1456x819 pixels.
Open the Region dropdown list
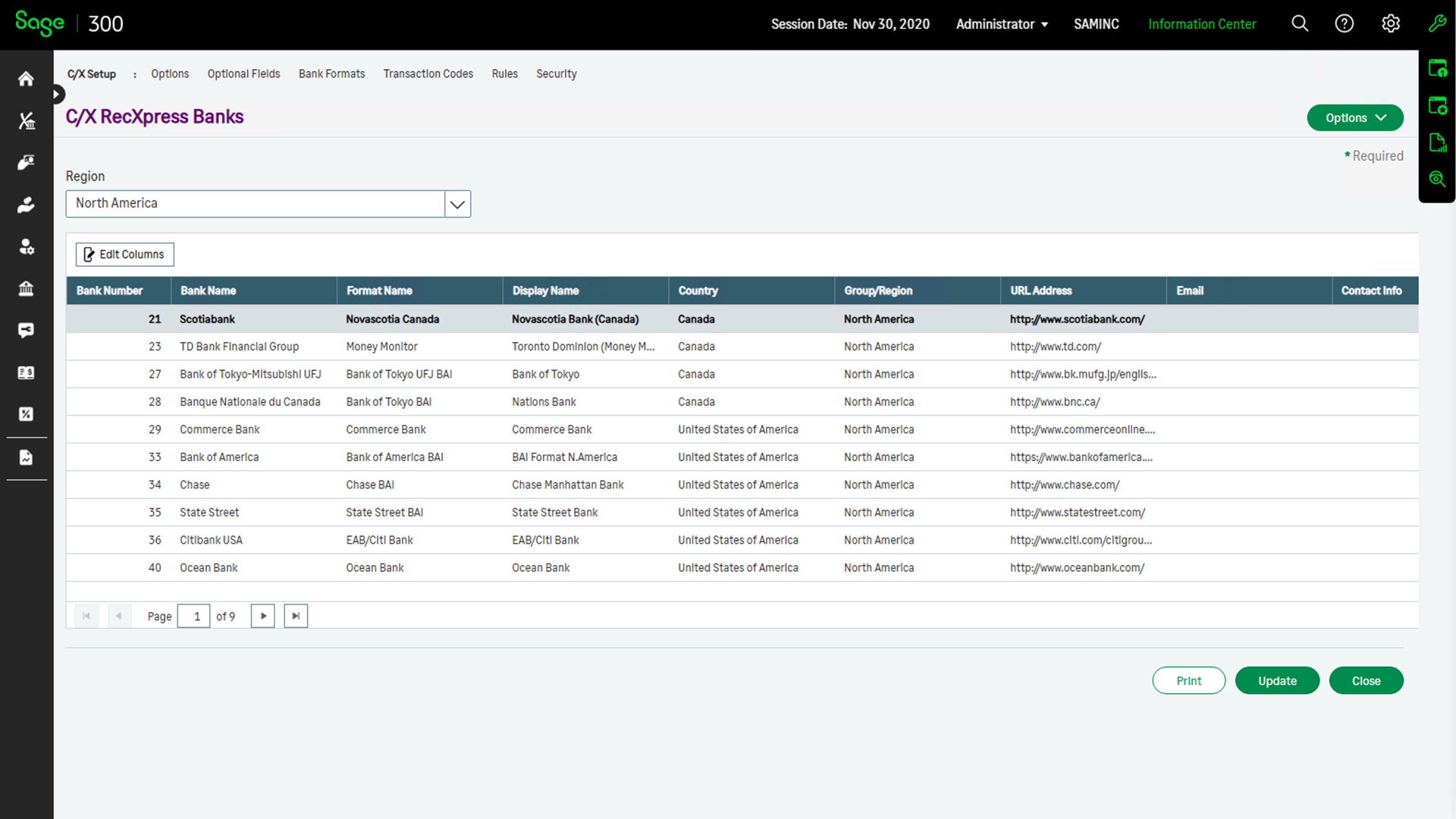pos(457,204)
